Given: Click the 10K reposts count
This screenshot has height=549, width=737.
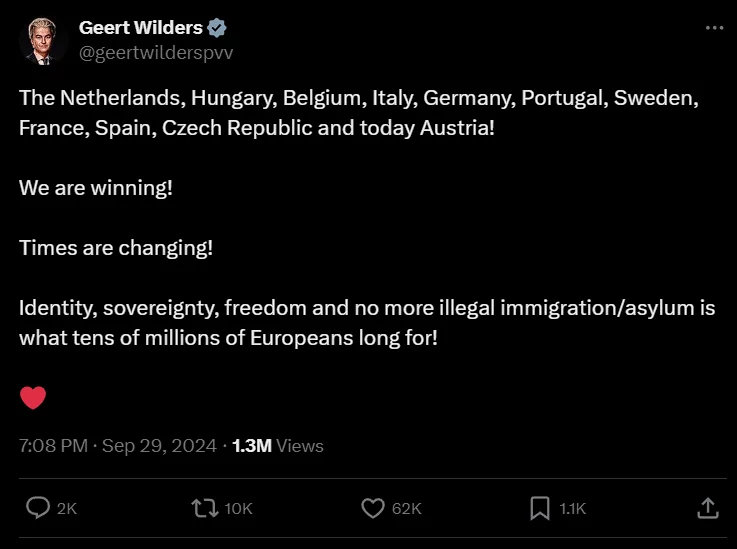Looking at the screenshot, I should point(238,509).
